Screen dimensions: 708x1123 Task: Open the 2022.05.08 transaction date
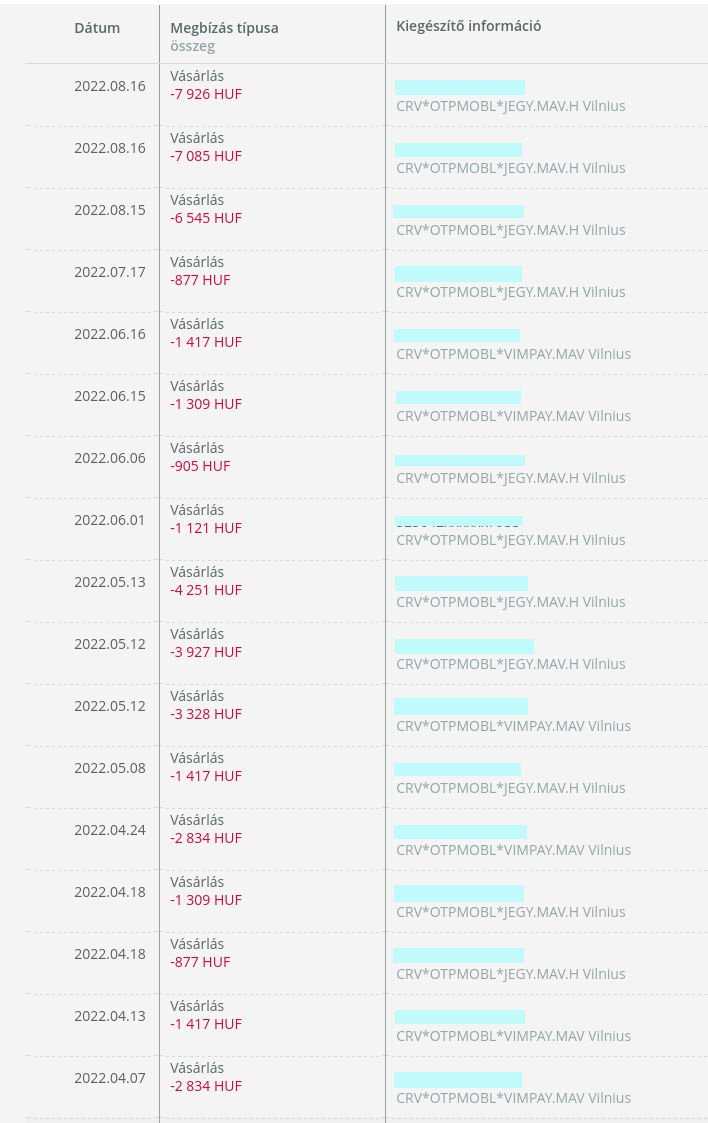(x=110, y=768)
